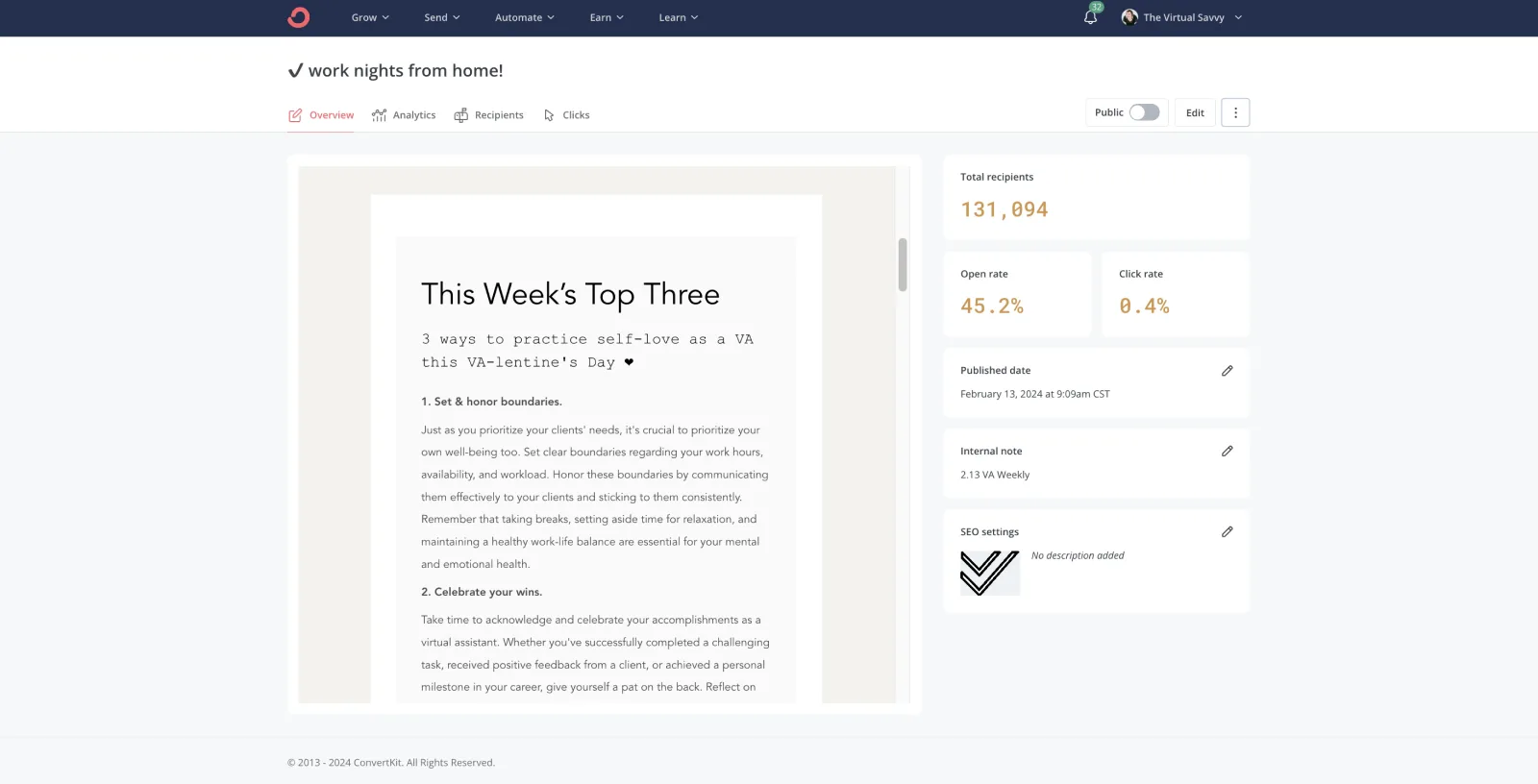
Task: Open the Earn menu
Action: click(607, 17)
